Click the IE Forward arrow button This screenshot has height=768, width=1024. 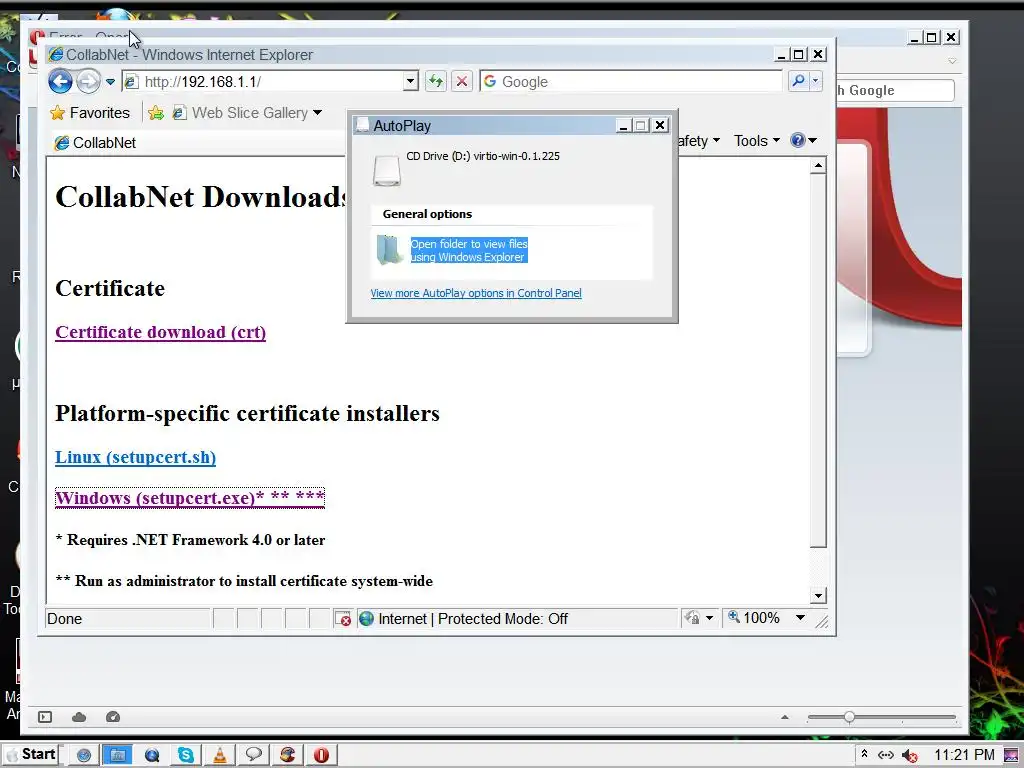pos(88,82)
